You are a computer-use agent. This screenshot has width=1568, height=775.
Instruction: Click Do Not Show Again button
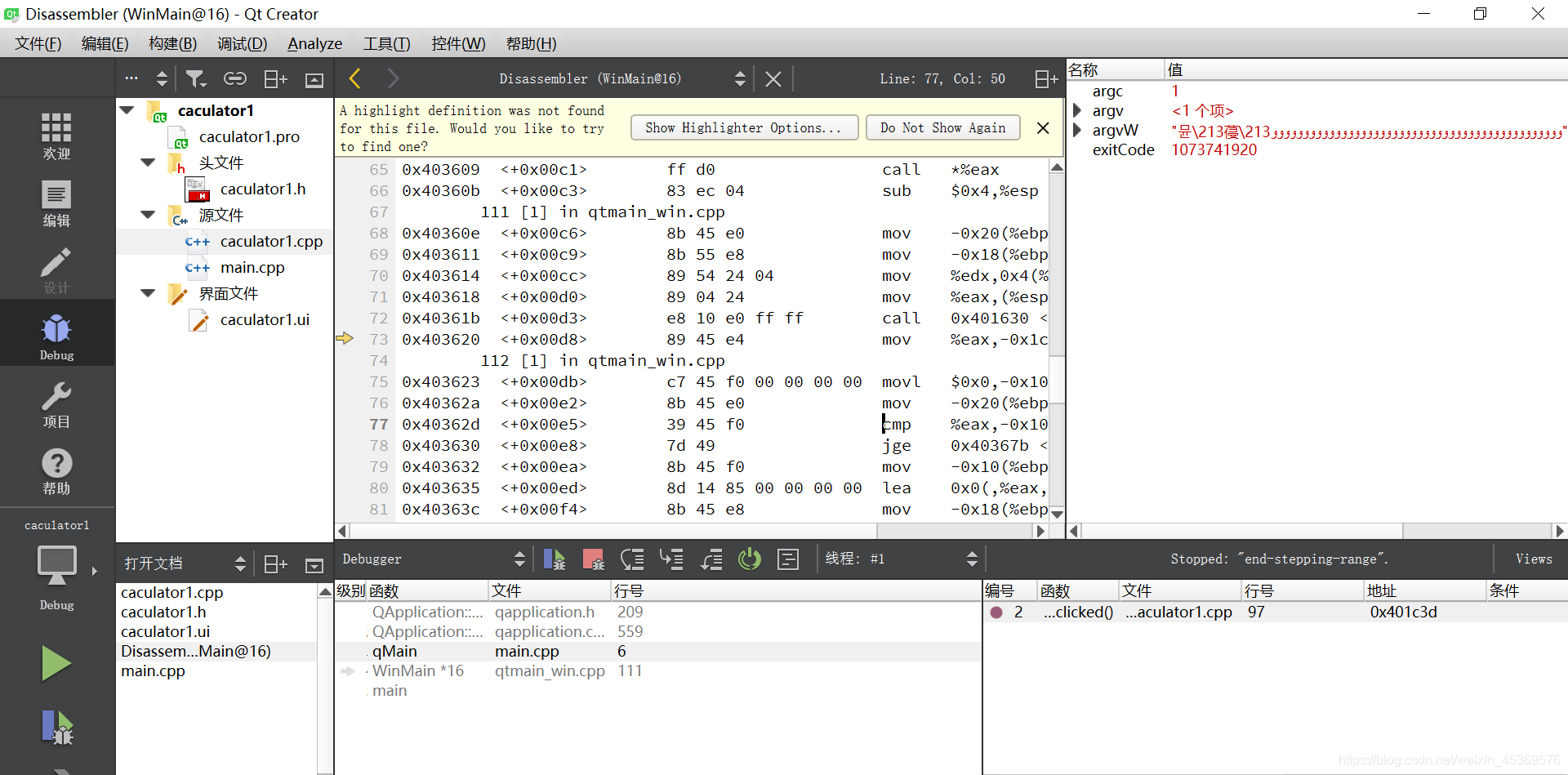(942, 127)
